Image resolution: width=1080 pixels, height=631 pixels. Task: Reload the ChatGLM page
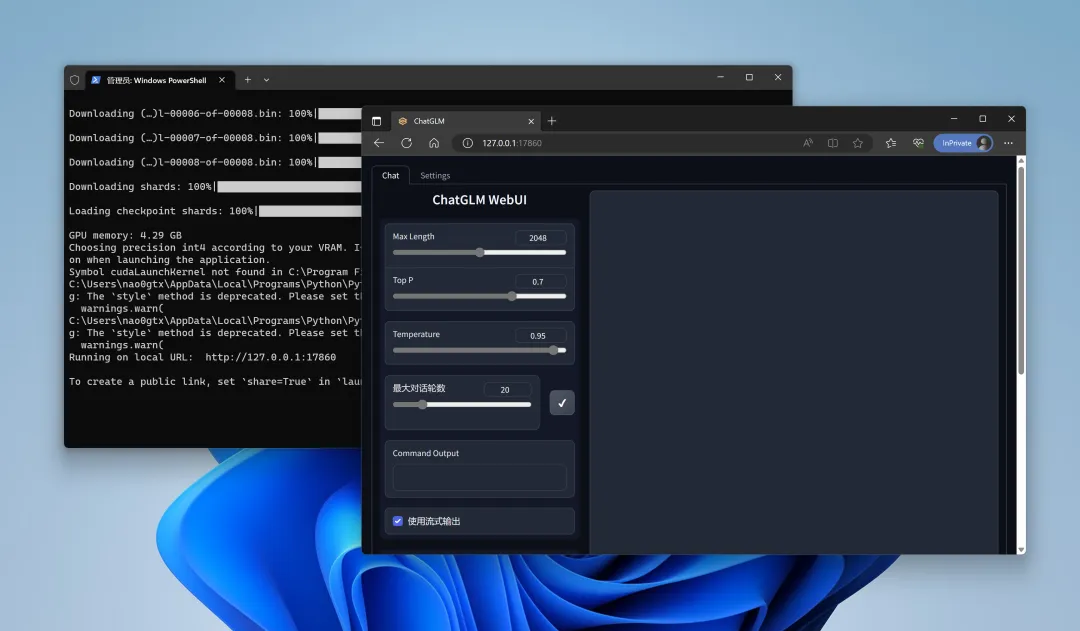[x=406, y=143]
